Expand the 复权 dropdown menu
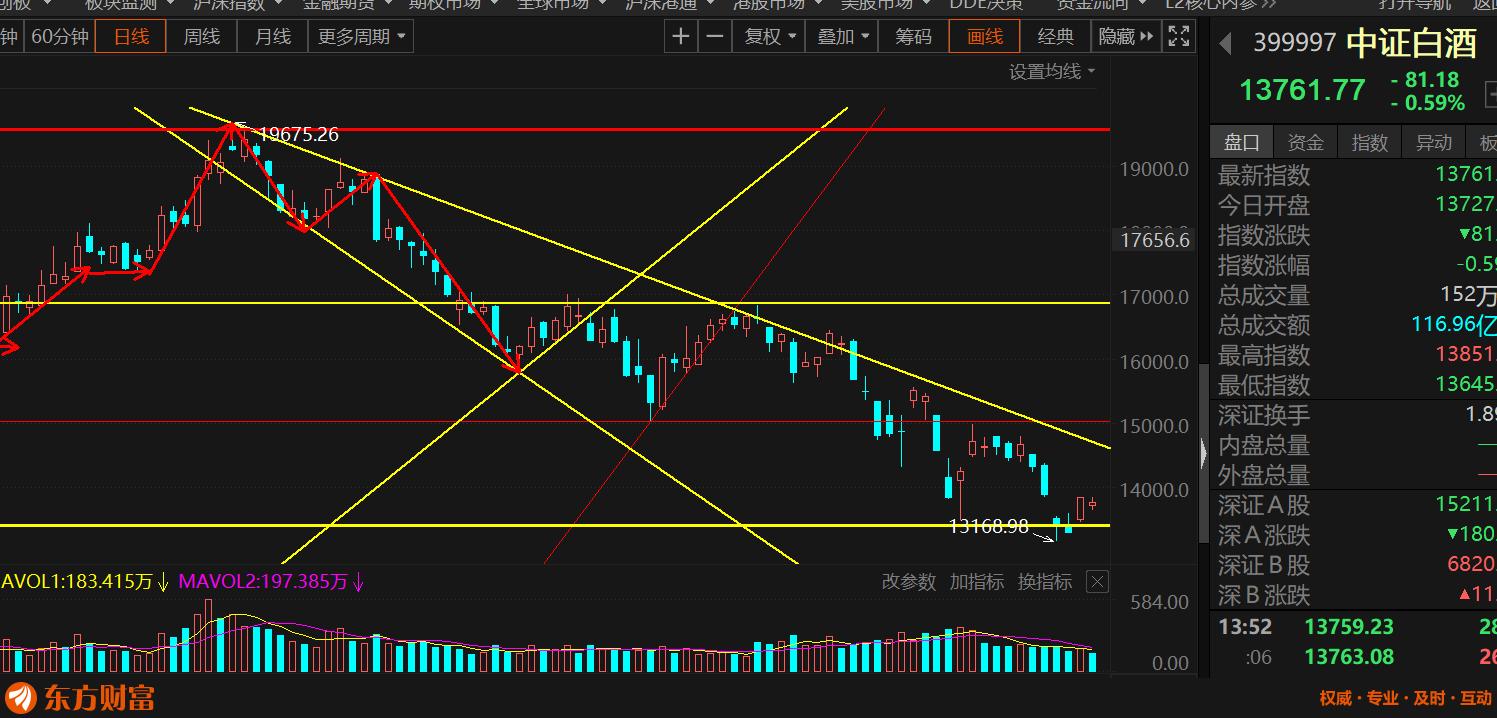The height and width of the screenshot is (718, 1497). 769,37
